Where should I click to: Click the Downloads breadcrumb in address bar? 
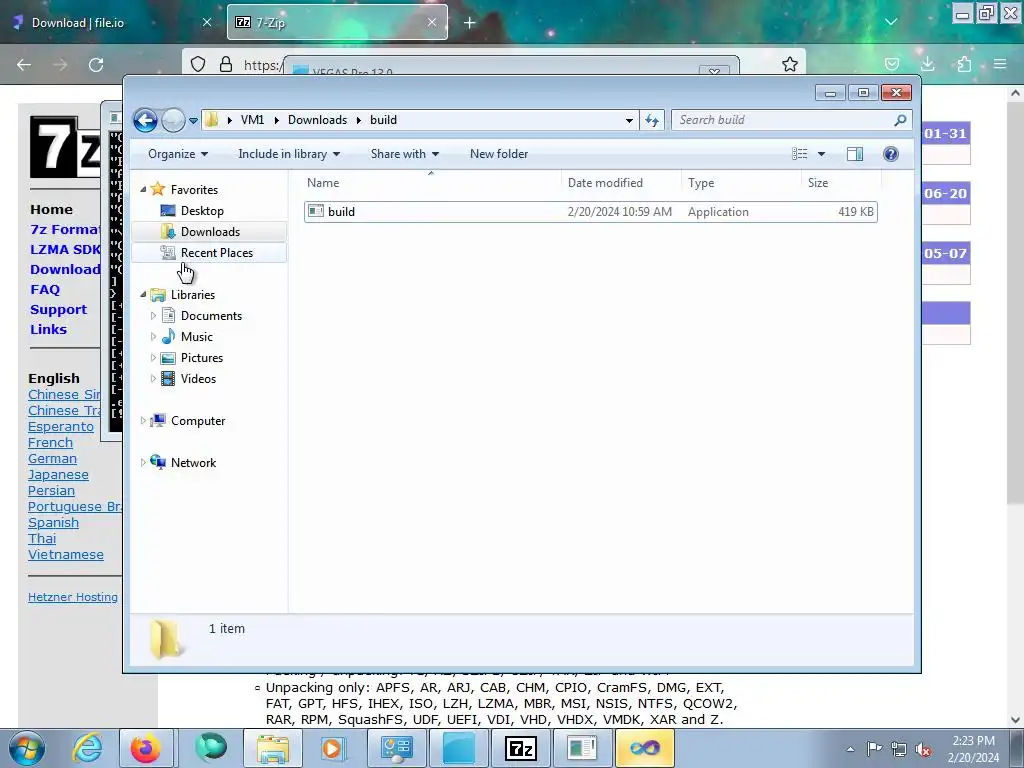tap(317, 120)
